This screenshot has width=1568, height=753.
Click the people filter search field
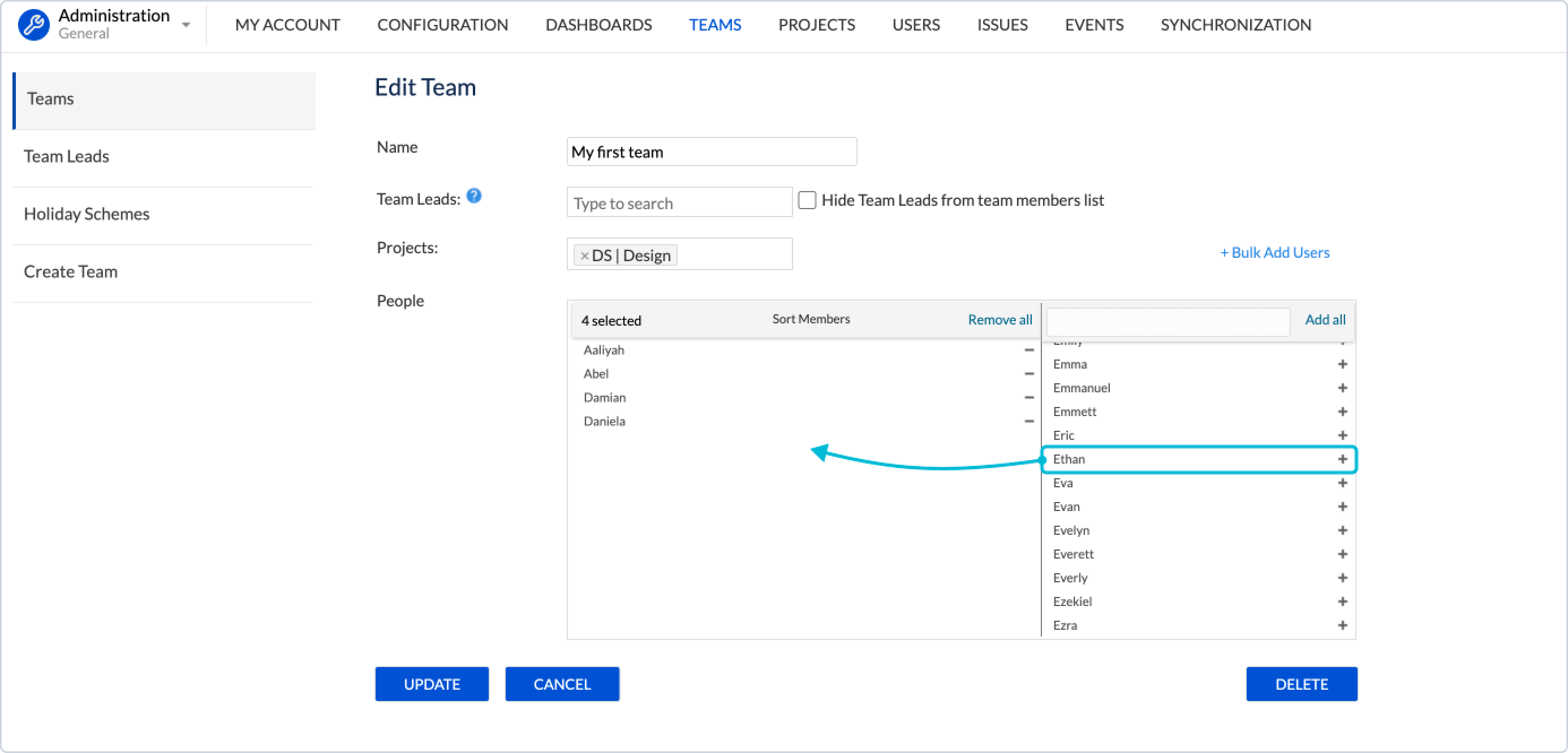click(x=1168, y=321)
